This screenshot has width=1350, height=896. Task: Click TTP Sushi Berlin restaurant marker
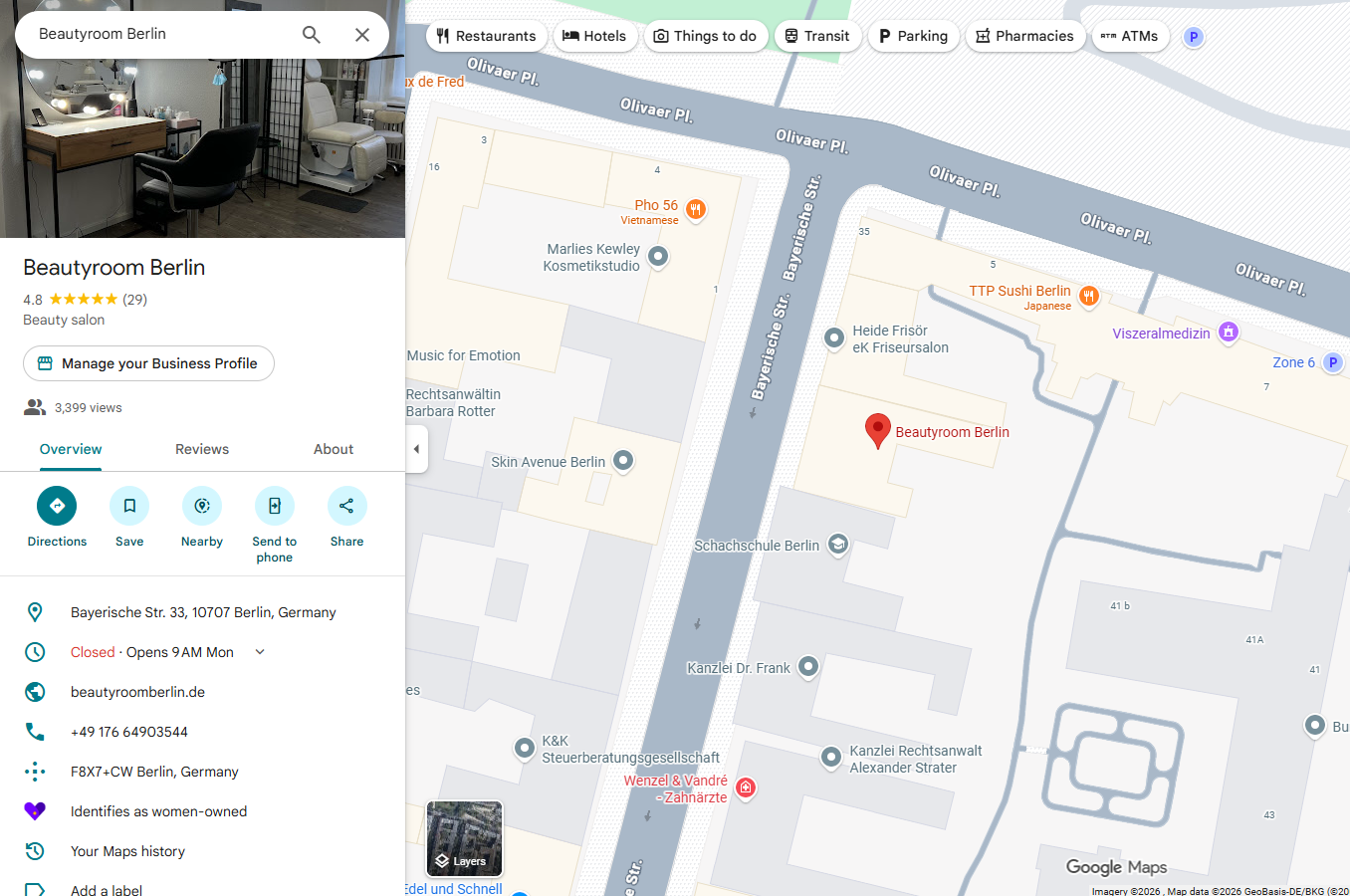pos(1088,295)
